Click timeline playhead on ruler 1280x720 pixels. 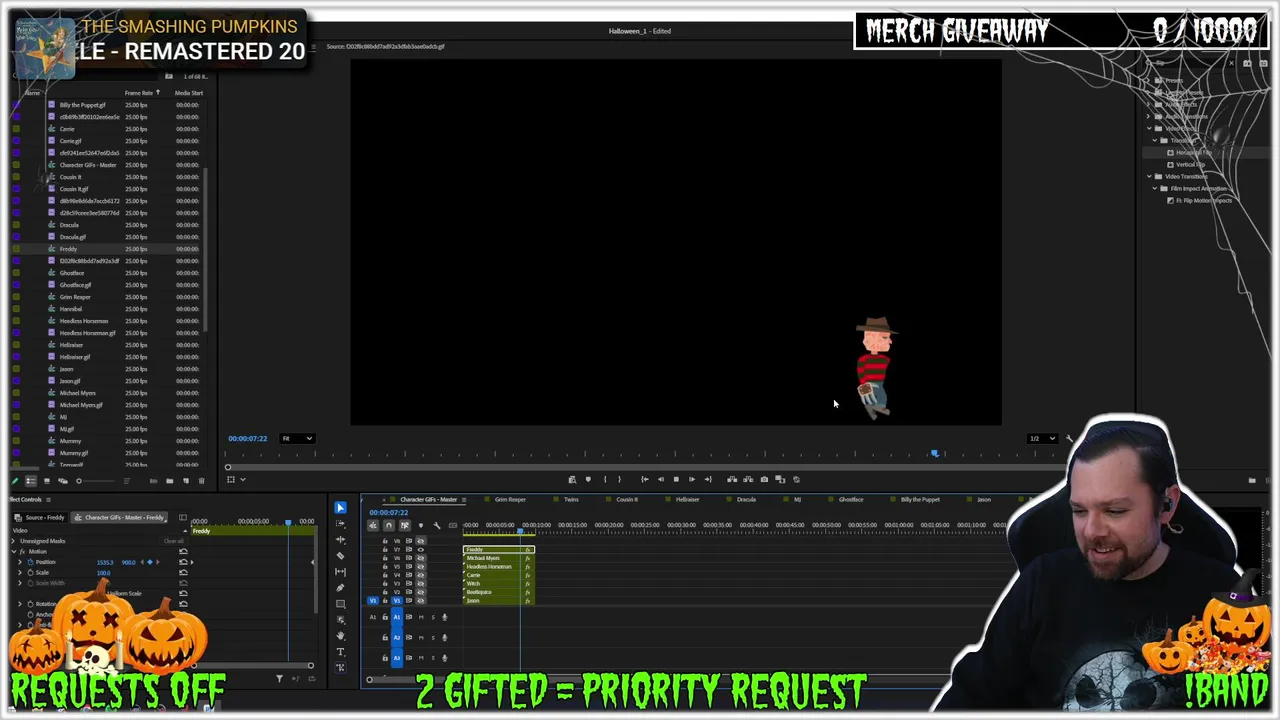click(520, 531)
